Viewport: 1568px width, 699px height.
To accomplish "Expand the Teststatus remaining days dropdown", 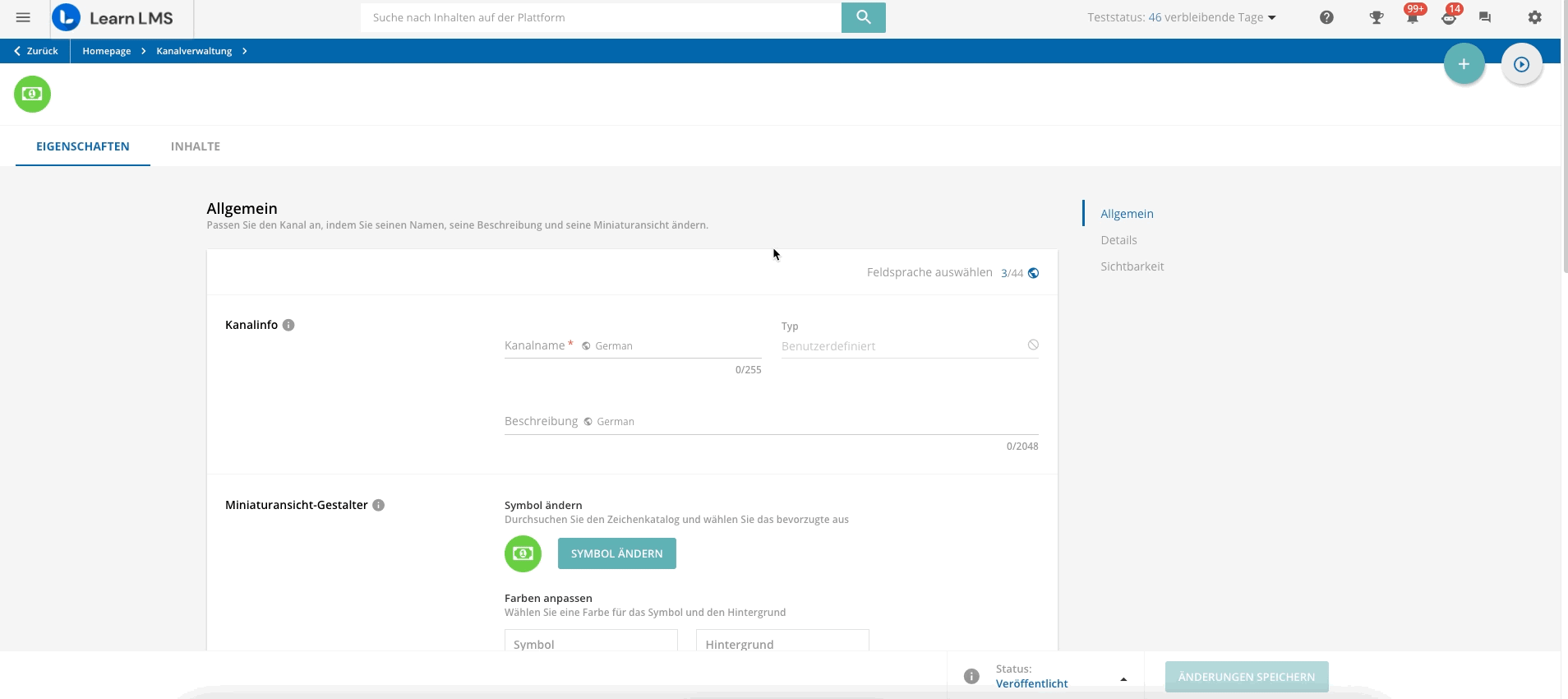I will point(1271,17).
